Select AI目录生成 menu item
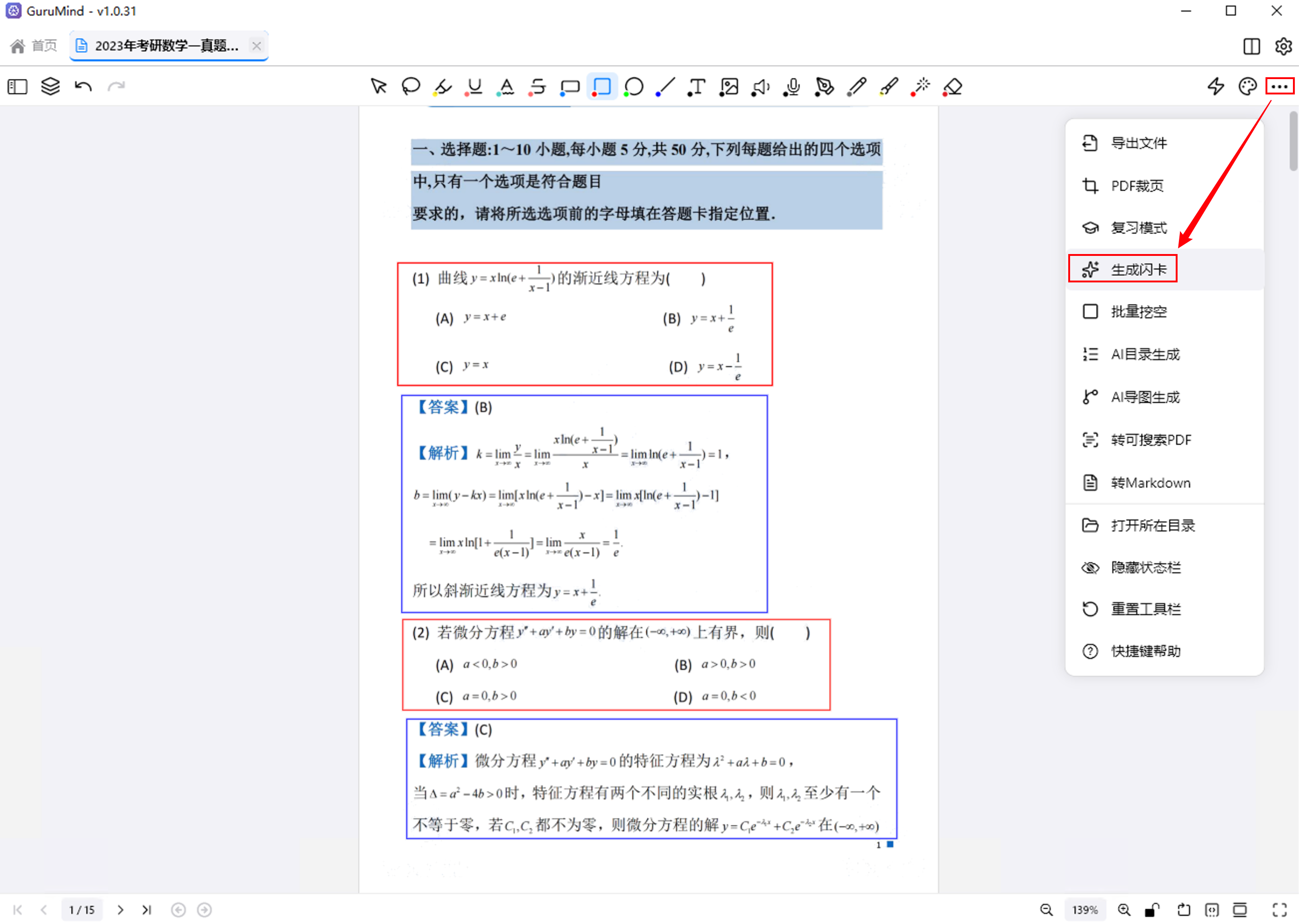 pyautogui.click(x=1164, y=355)
